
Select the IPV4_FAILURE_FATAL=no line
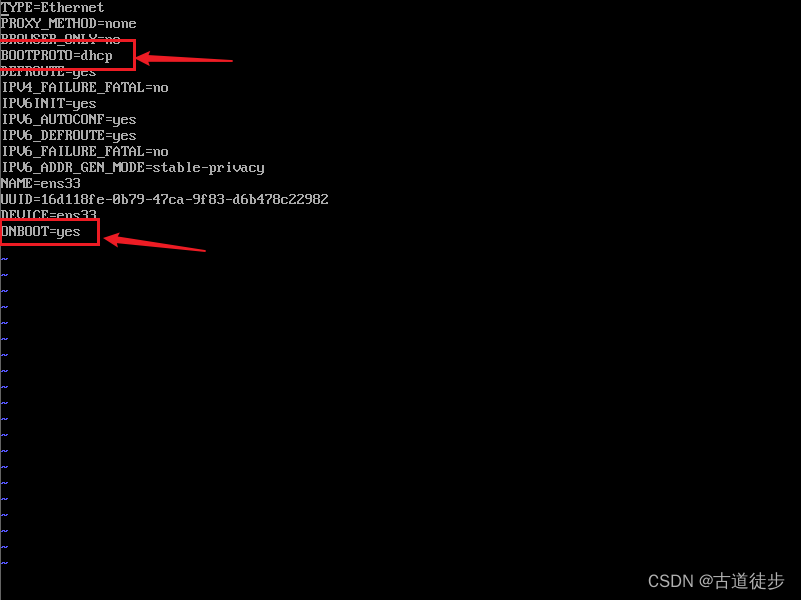[x=85, y=87]
